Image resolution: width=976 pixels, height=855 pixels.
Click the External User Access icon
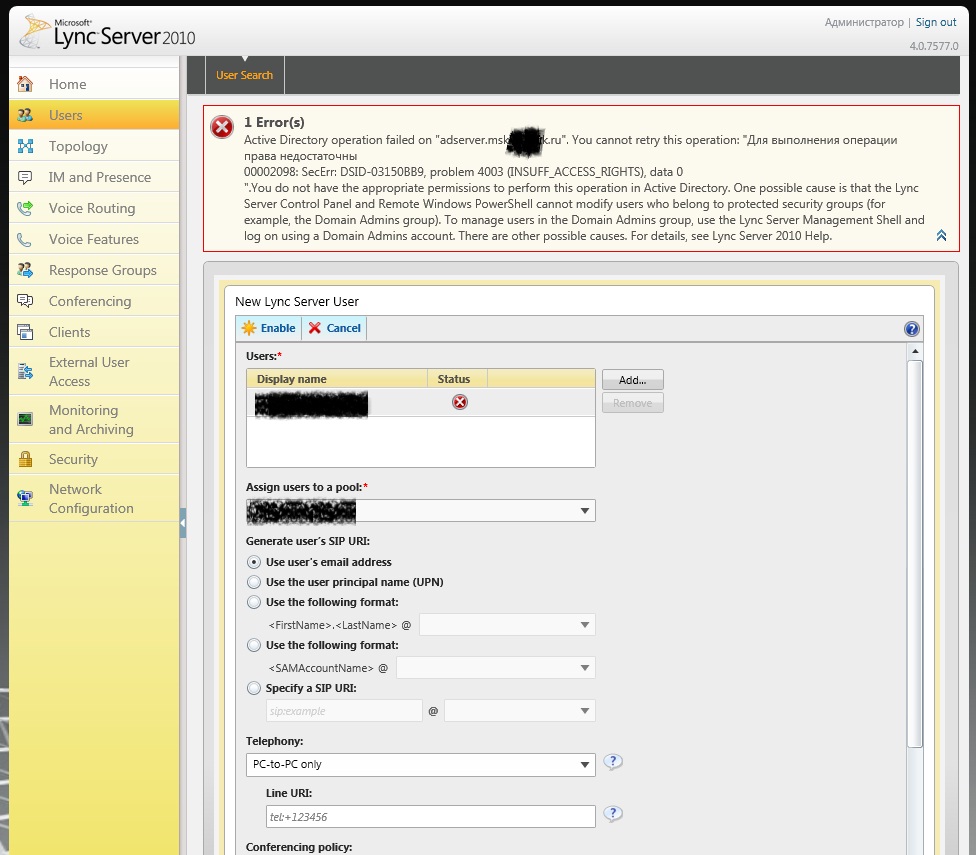[25, 371]
